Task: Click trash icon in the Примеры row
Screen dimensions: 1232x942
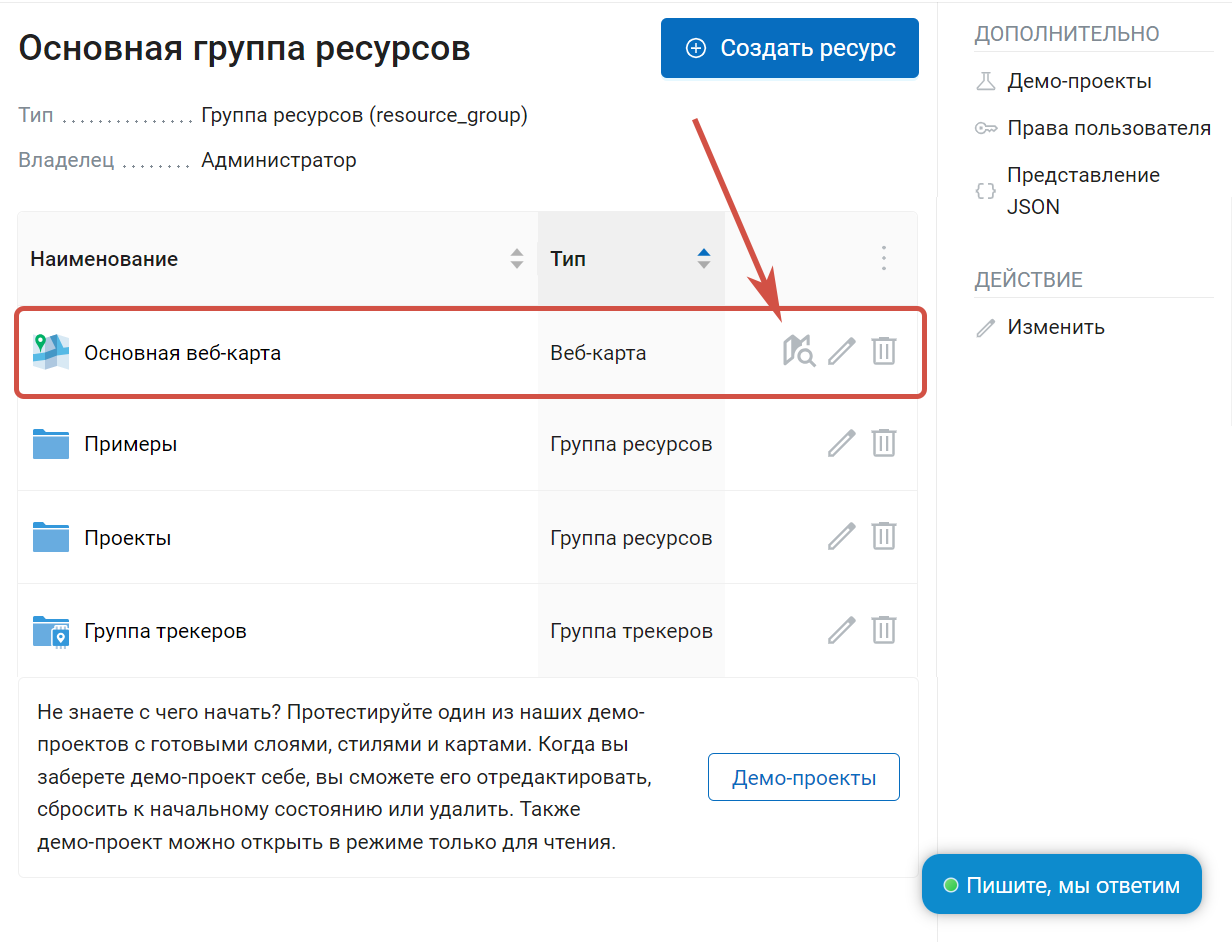Action: [x=884, y=443]
